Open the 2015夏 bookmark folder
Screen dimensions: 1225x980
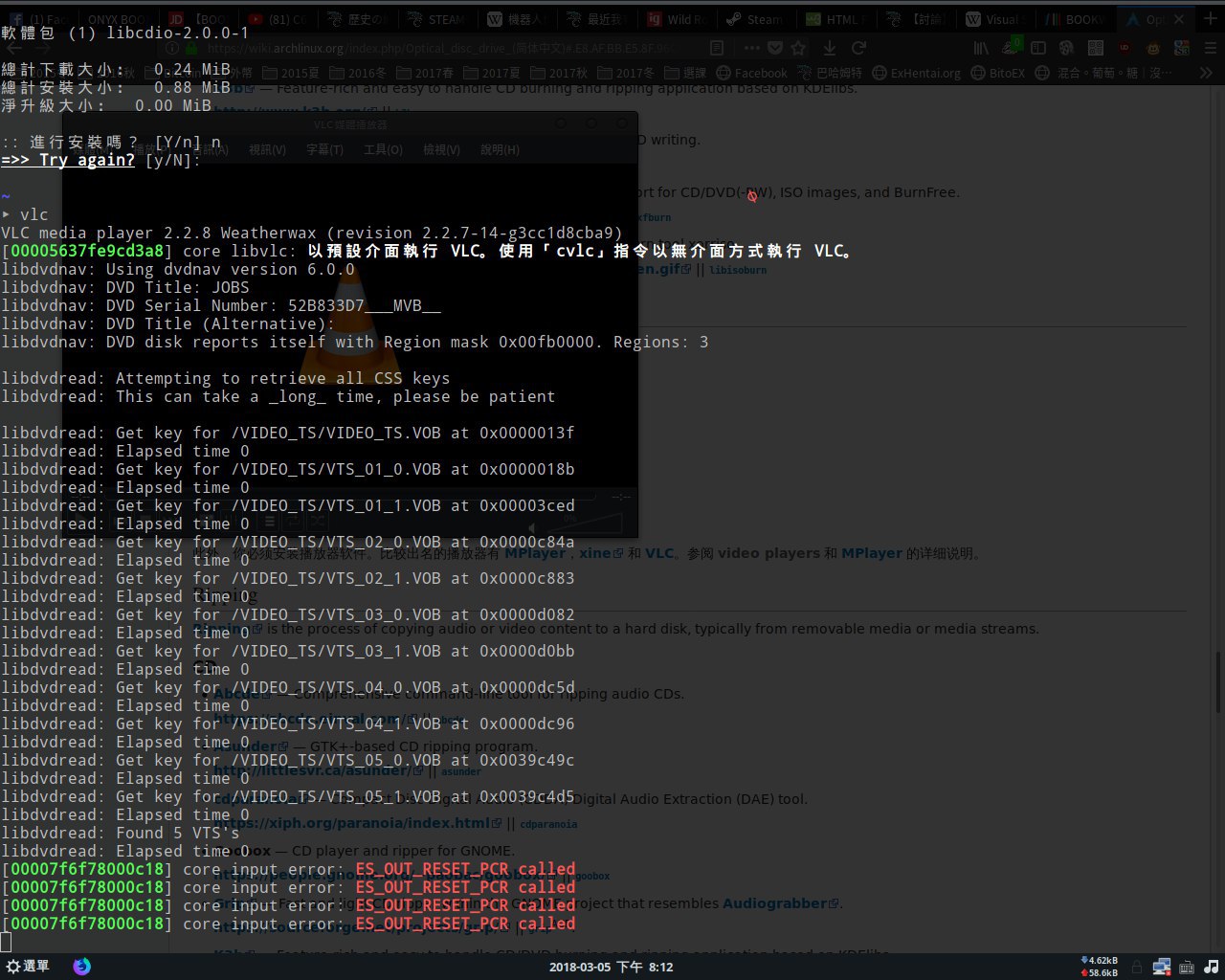[291, 73]
